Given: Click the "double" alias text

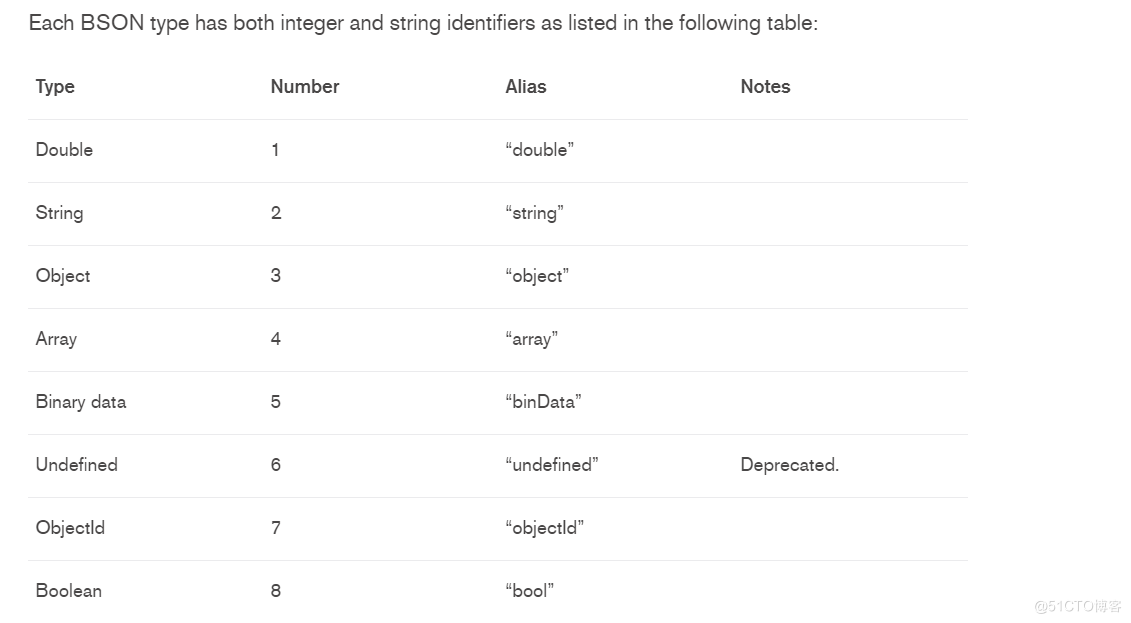Looking at the screenshot, I should [x=540, y=150].
